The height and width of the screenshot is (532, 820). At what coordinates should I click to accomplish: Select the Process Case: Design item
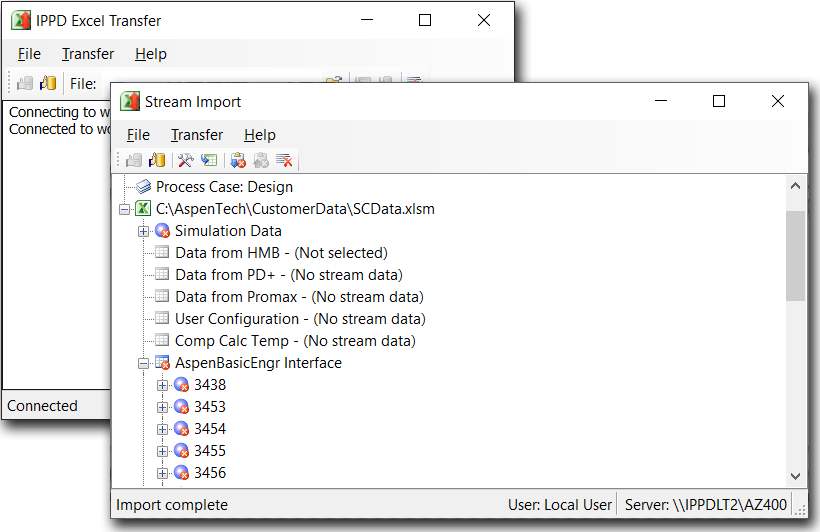[224, 187]
